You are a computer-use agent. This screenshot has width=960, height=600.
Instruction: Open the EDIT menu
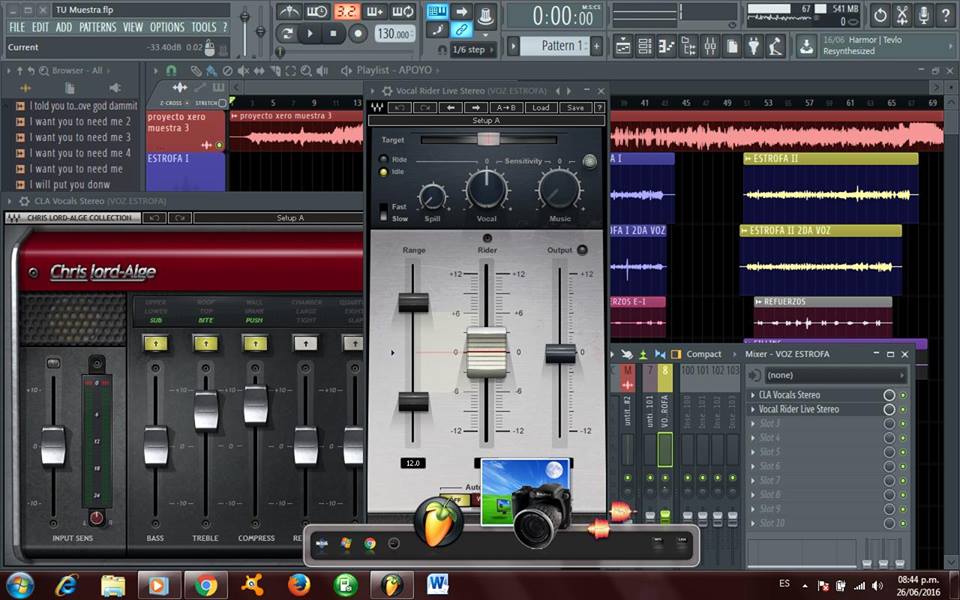click(40, 28)
